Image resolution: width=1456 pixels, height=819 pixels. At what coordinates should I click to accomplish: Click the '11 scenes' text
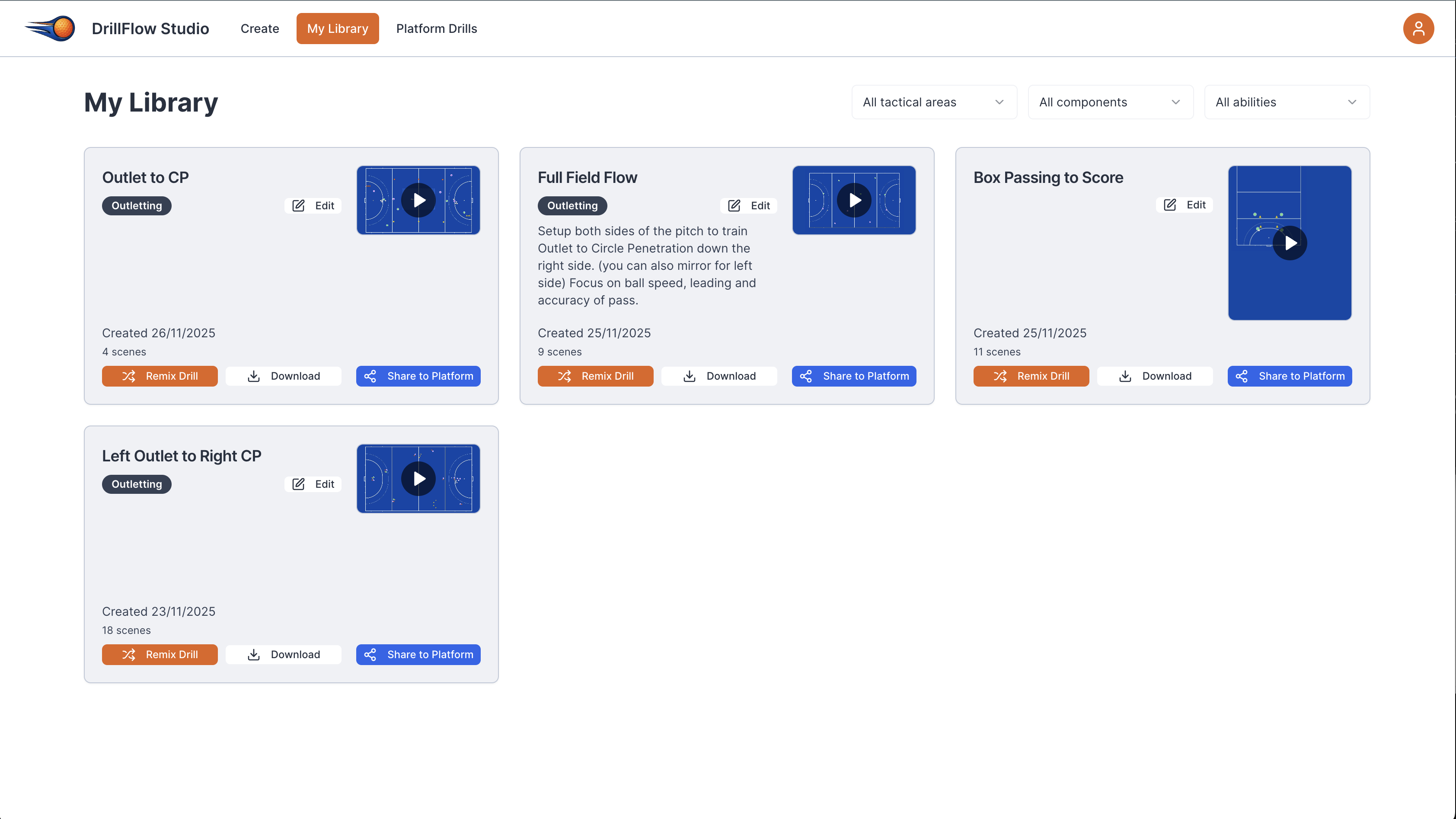[997, 352]
